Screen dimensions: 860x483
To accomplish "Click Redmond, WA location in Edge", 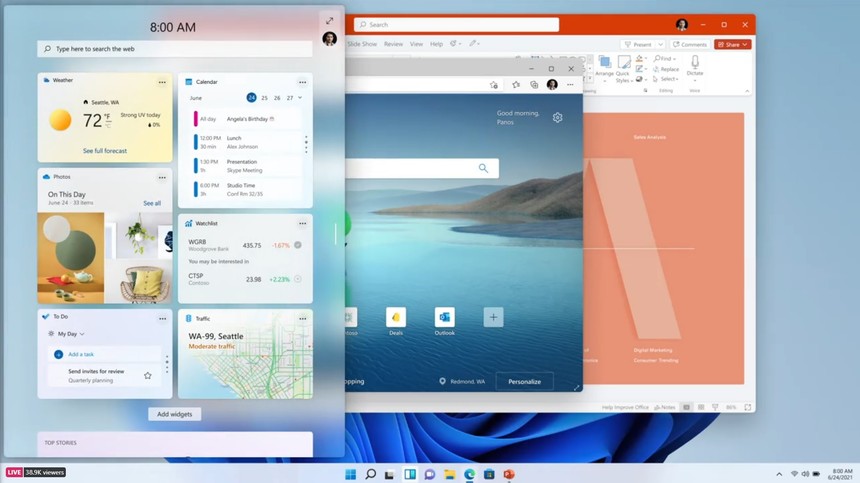I will 462,382.
